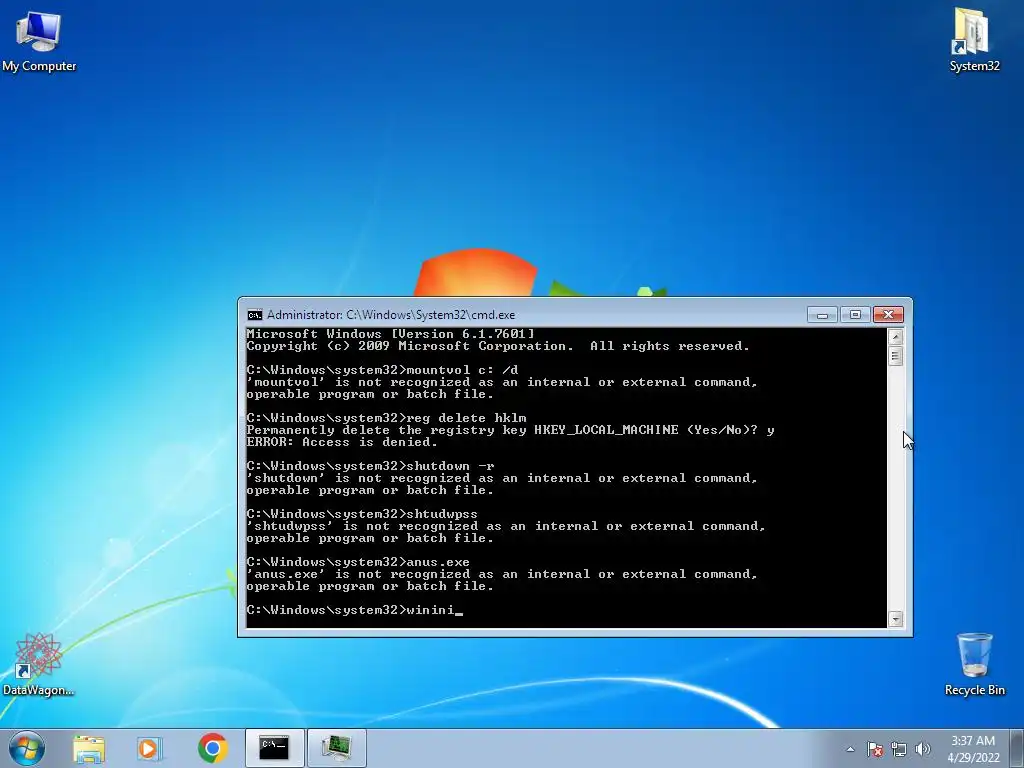This screenshot has width=1024, height=768.
Task: Click the cmd scrollbar up arrow
Action: point(895,337)
